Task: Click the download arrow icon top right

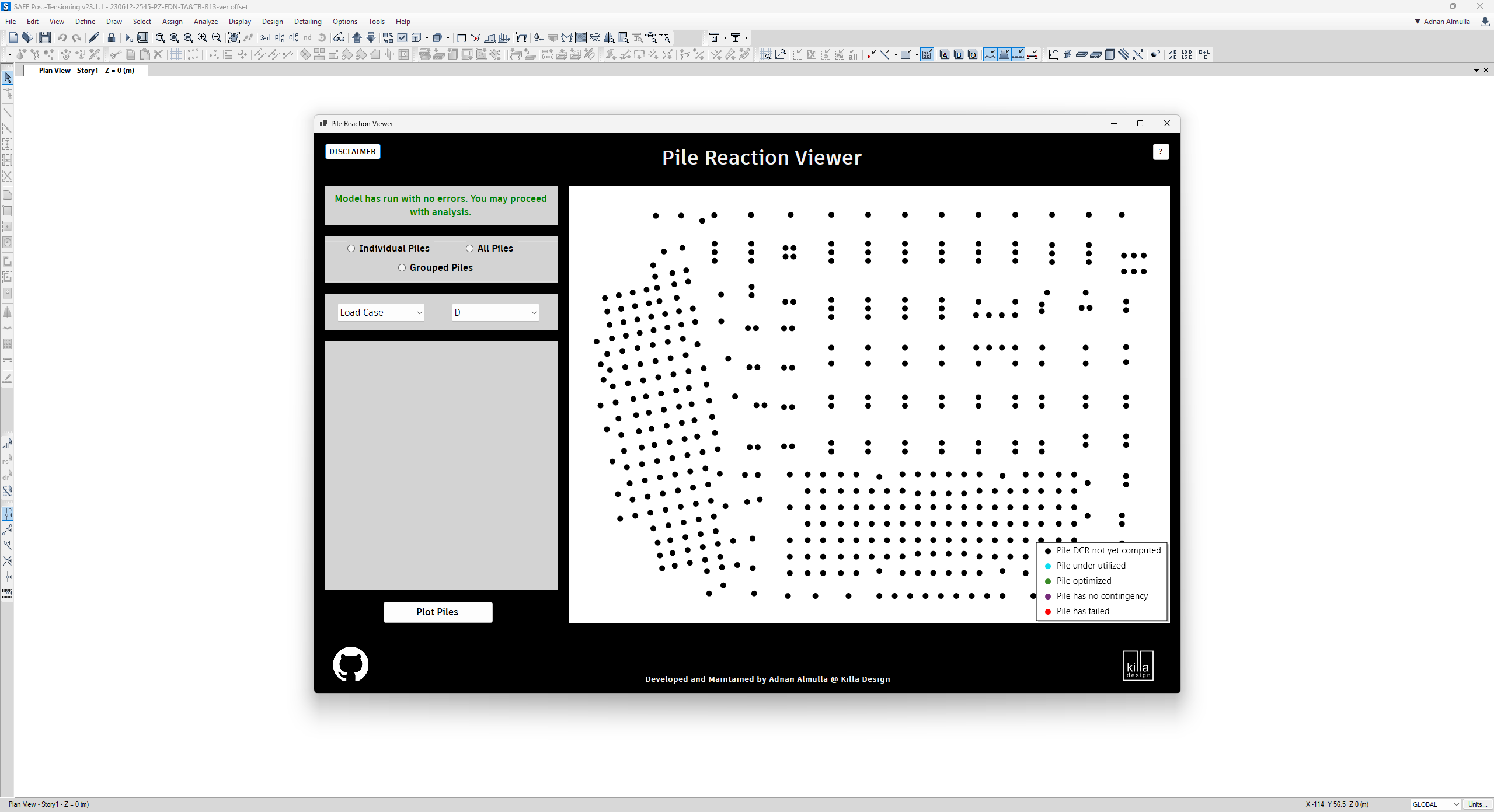Action: (1485, 22)
